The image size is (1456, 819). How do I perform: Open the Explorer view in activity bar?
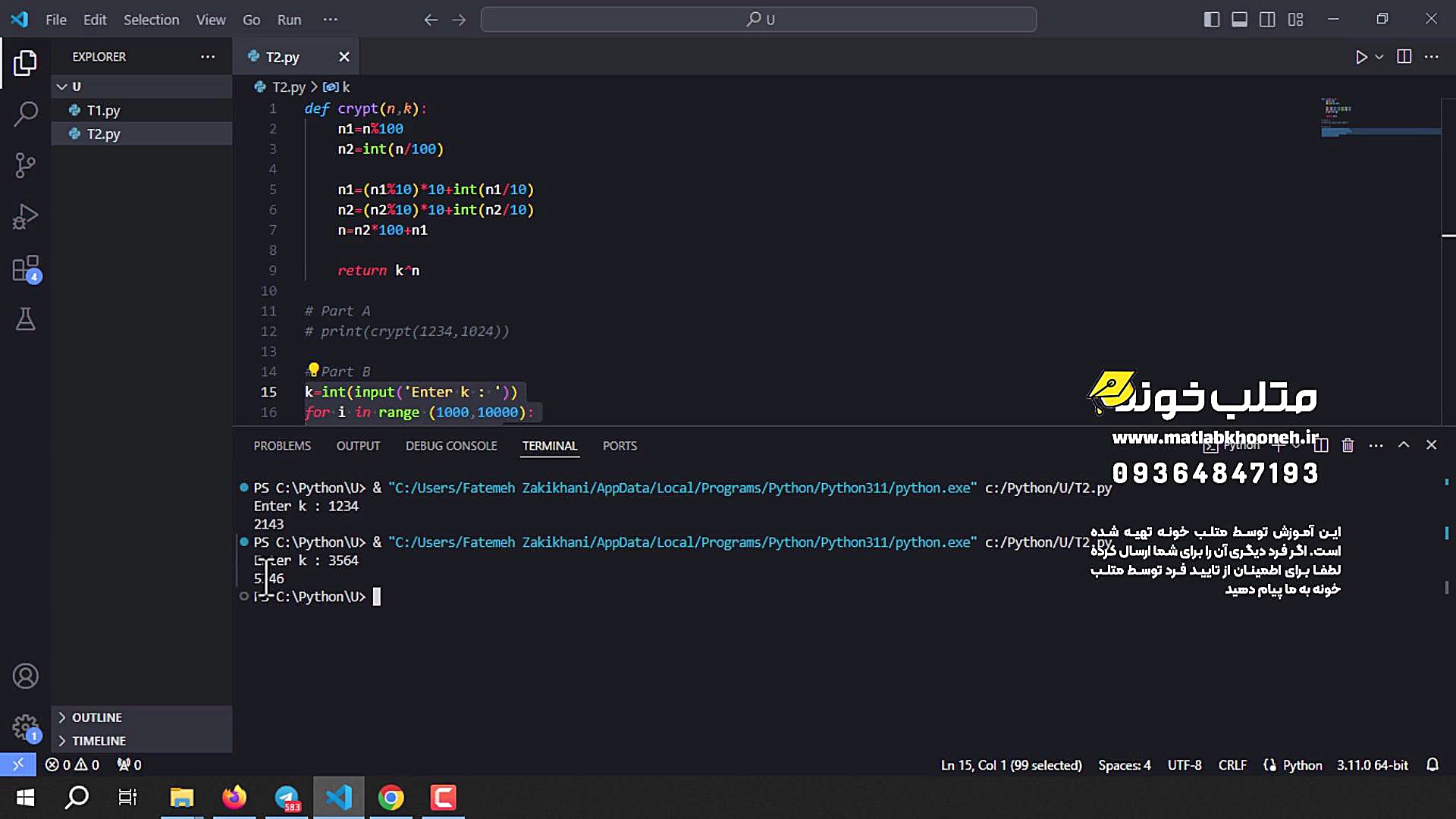pyautogui.click(x=25, y=63)
